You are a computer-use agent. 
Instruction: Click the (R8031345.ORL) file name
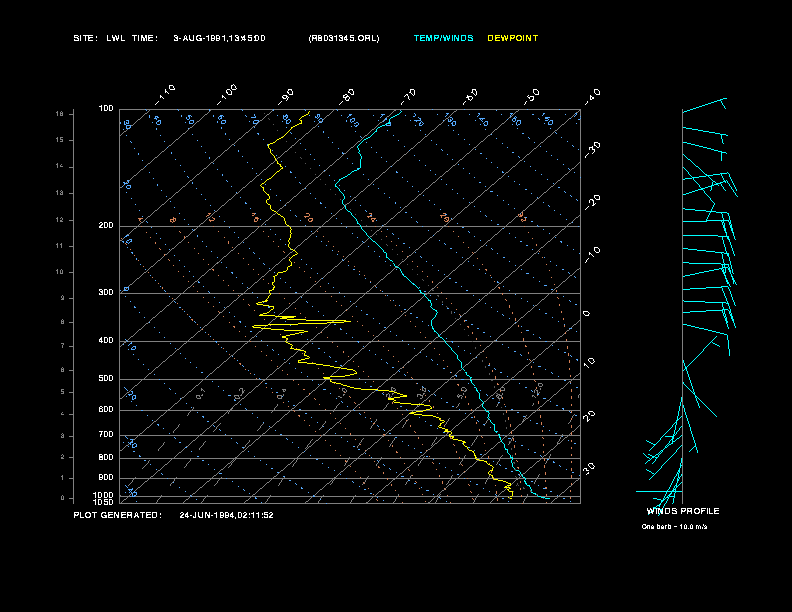click(344, 38)
